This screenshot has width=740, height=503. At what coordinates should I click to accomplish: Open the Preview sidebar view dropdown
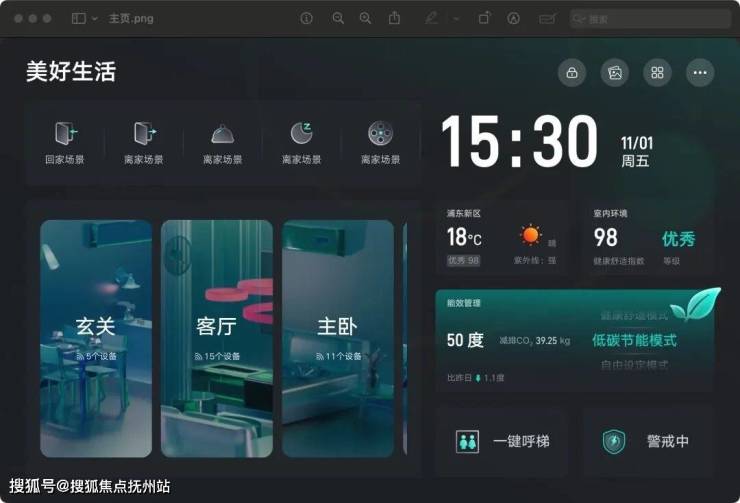(85, 18)
